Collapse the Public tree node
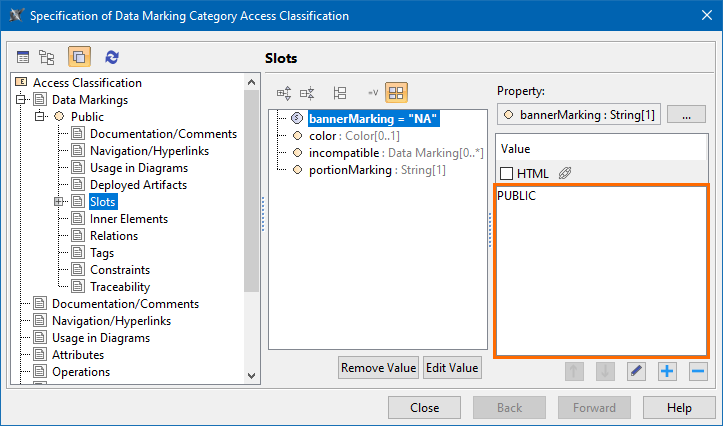 coord(40,117)
